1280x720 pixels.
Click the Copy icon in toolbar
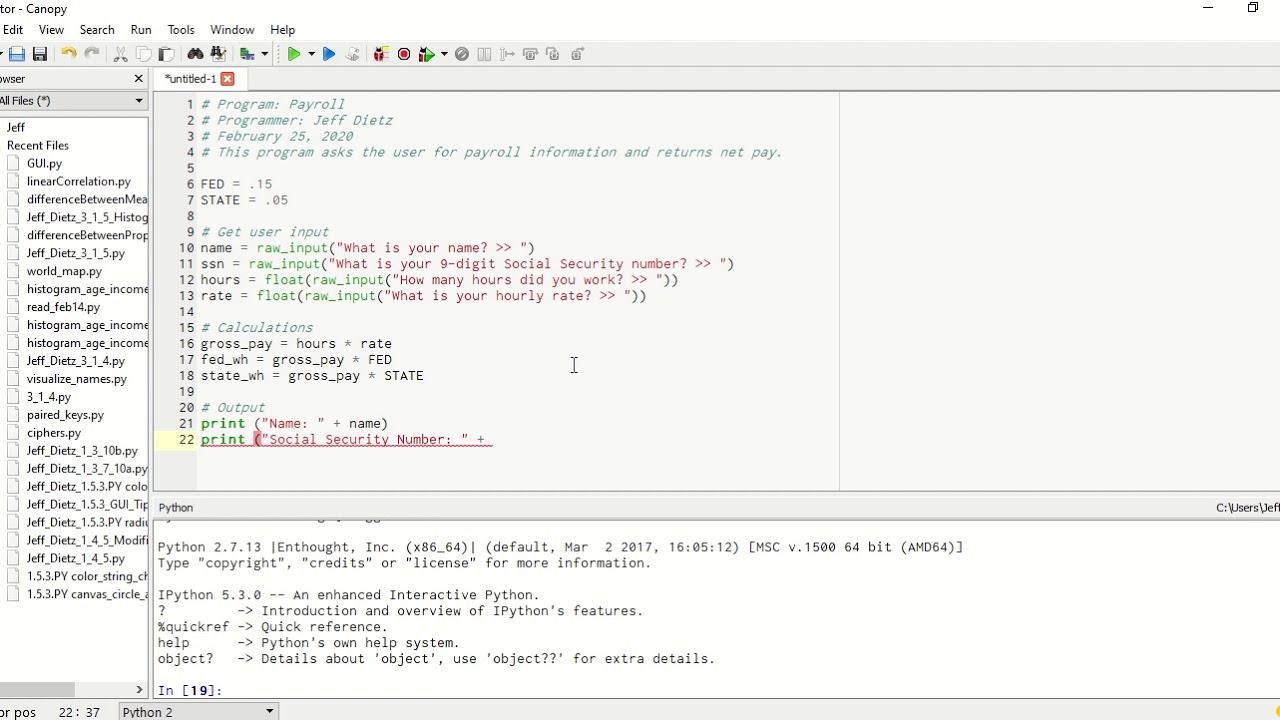click(143, 54)
